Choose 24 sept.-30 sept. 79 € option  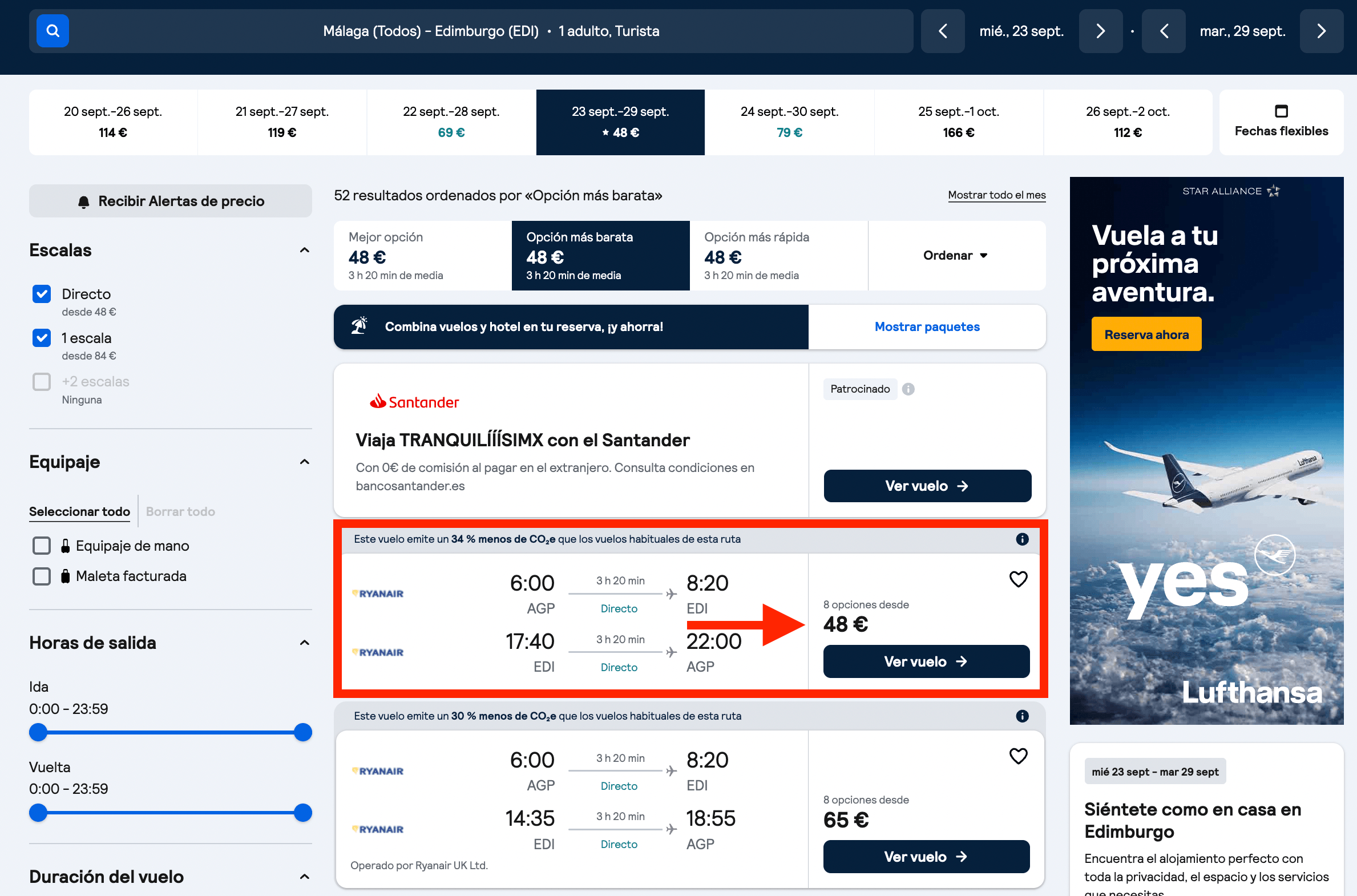tap(789, 122)
